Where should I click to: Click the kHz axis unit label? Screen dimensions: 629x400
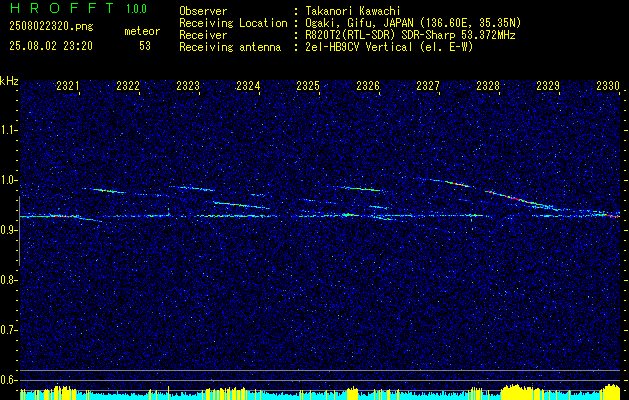tap(9, 81)
